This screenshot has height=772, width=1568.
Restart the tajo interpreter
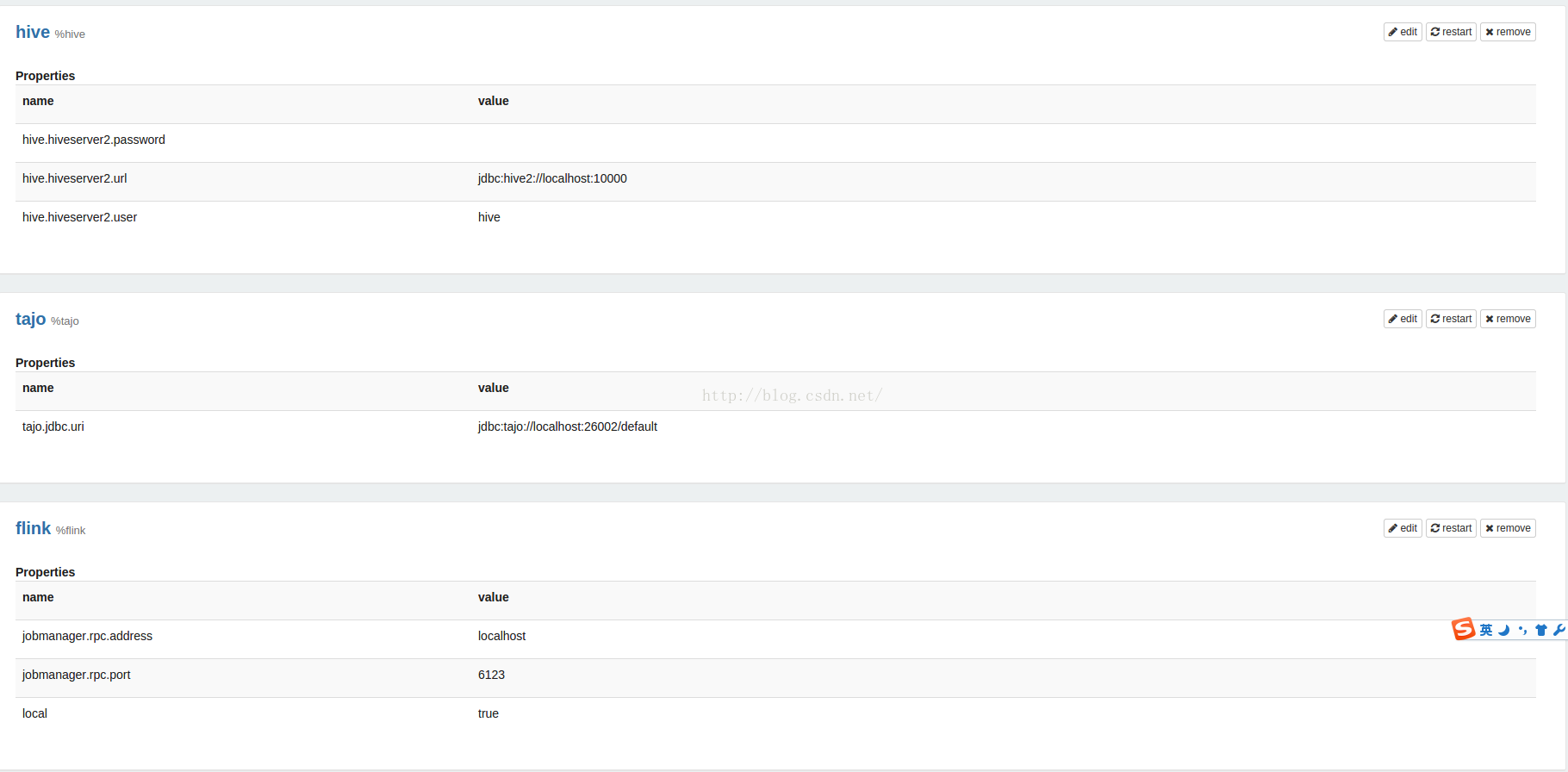(1451, 319)
